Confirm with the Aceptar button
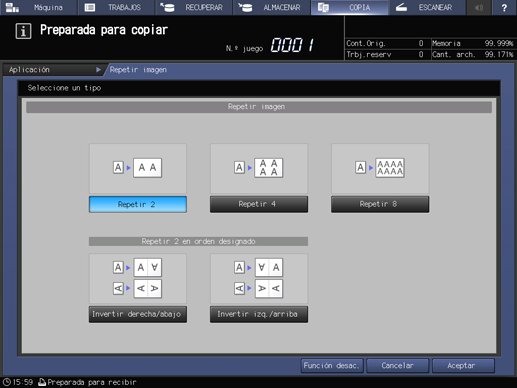Screen dimensions: 517x388 pyautogui.click(x=463, y=366)
